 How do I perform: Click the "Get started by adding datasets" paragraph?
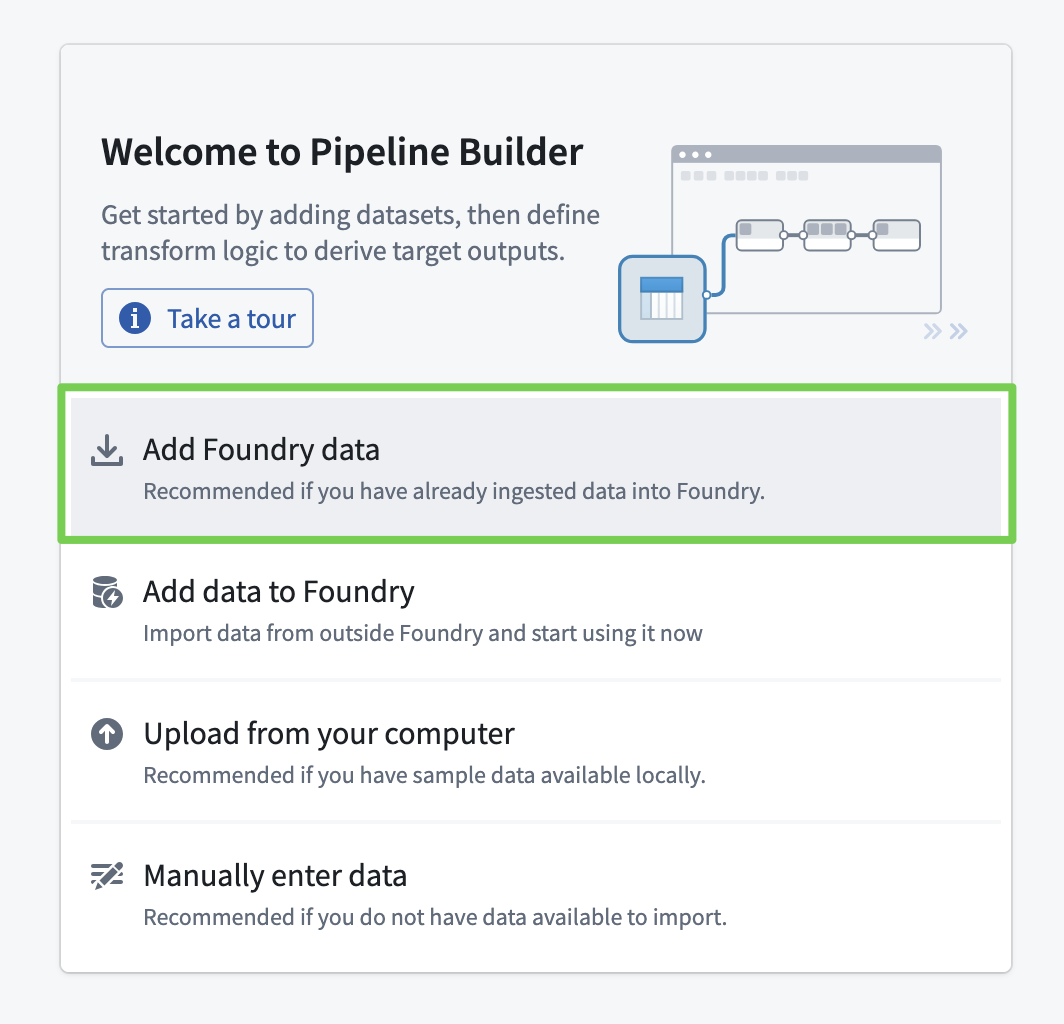point(350,232)
